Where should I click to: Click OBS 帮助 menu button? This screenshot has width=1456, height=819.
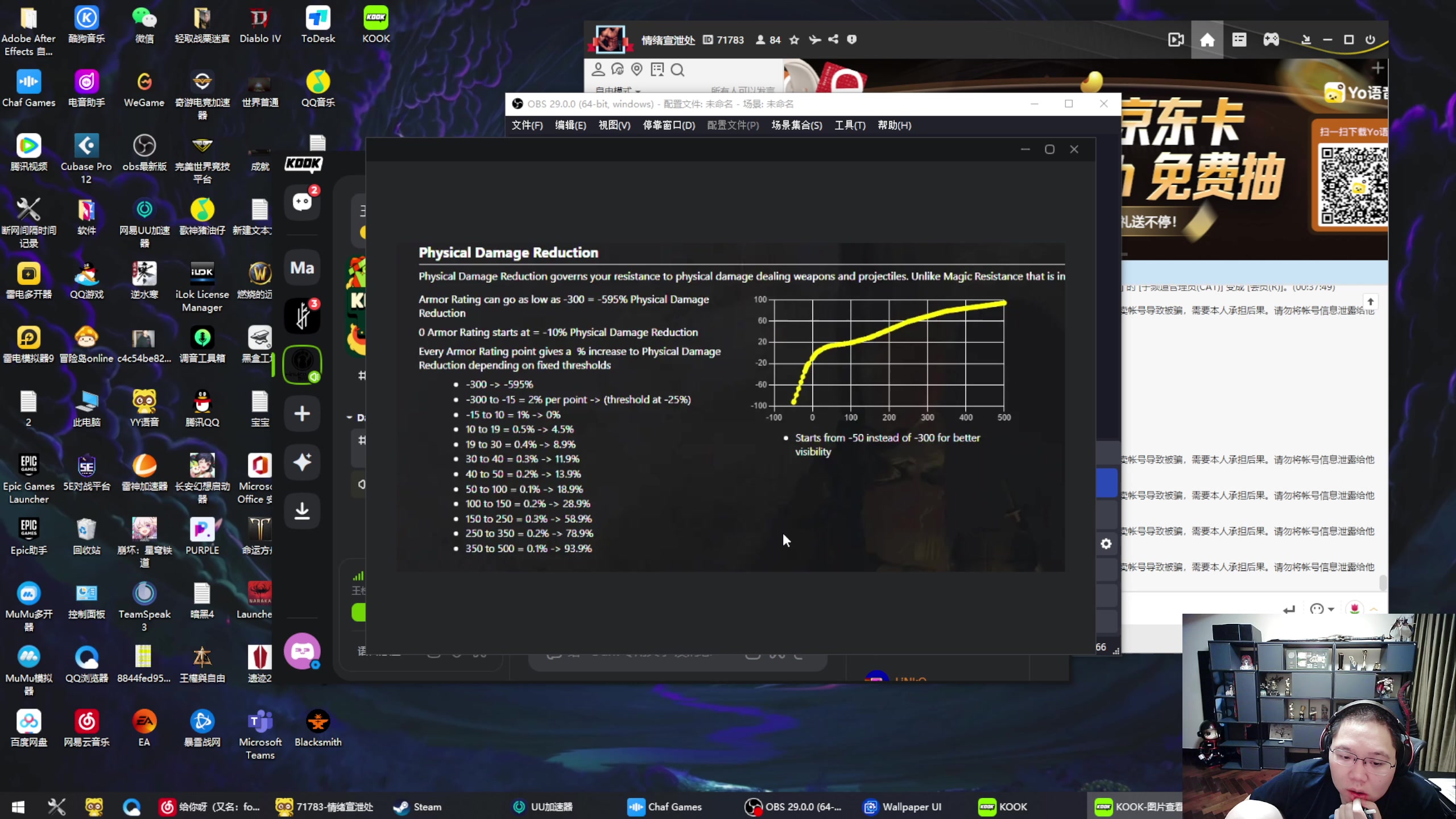click(x=893, y=124)
